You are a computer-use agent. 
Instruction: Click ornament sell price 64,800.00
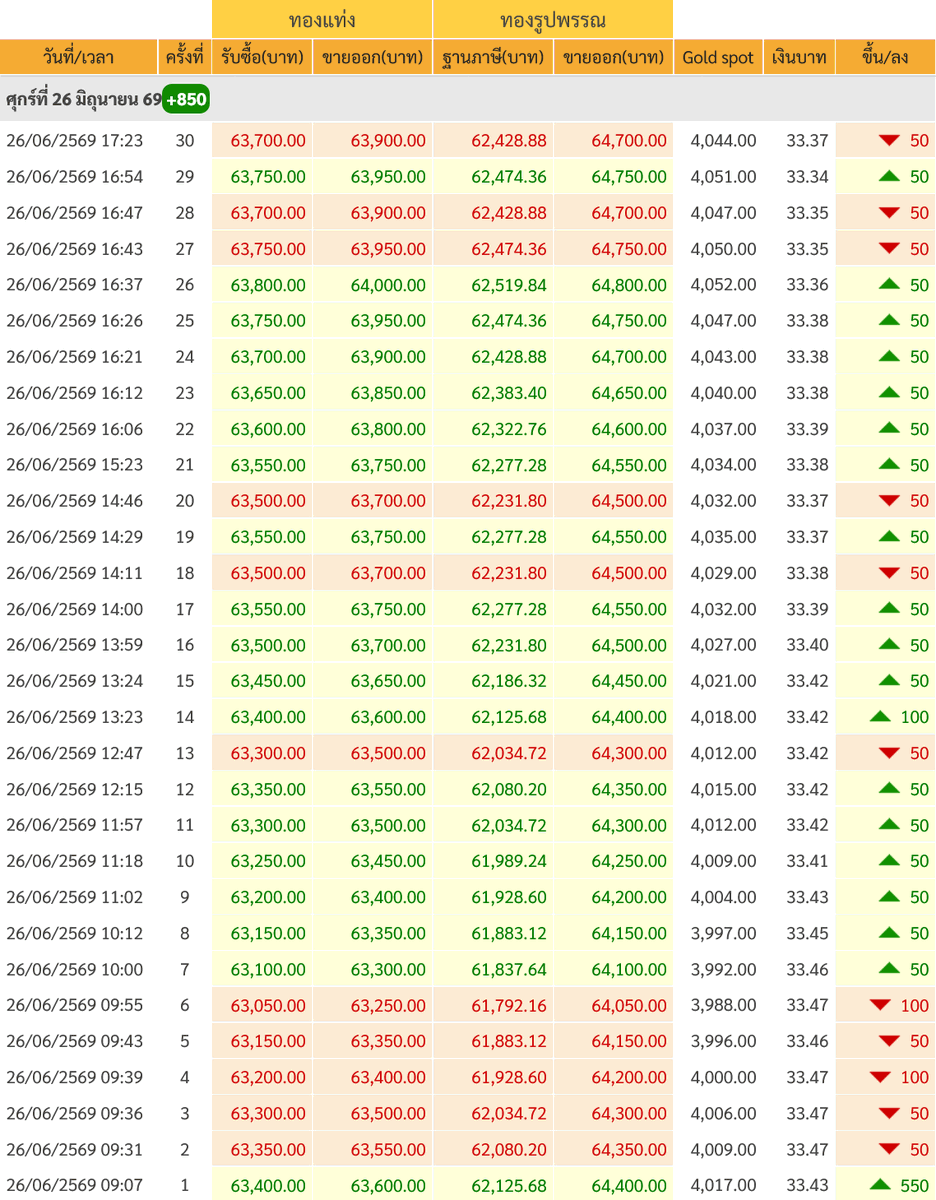pos(629,285)
